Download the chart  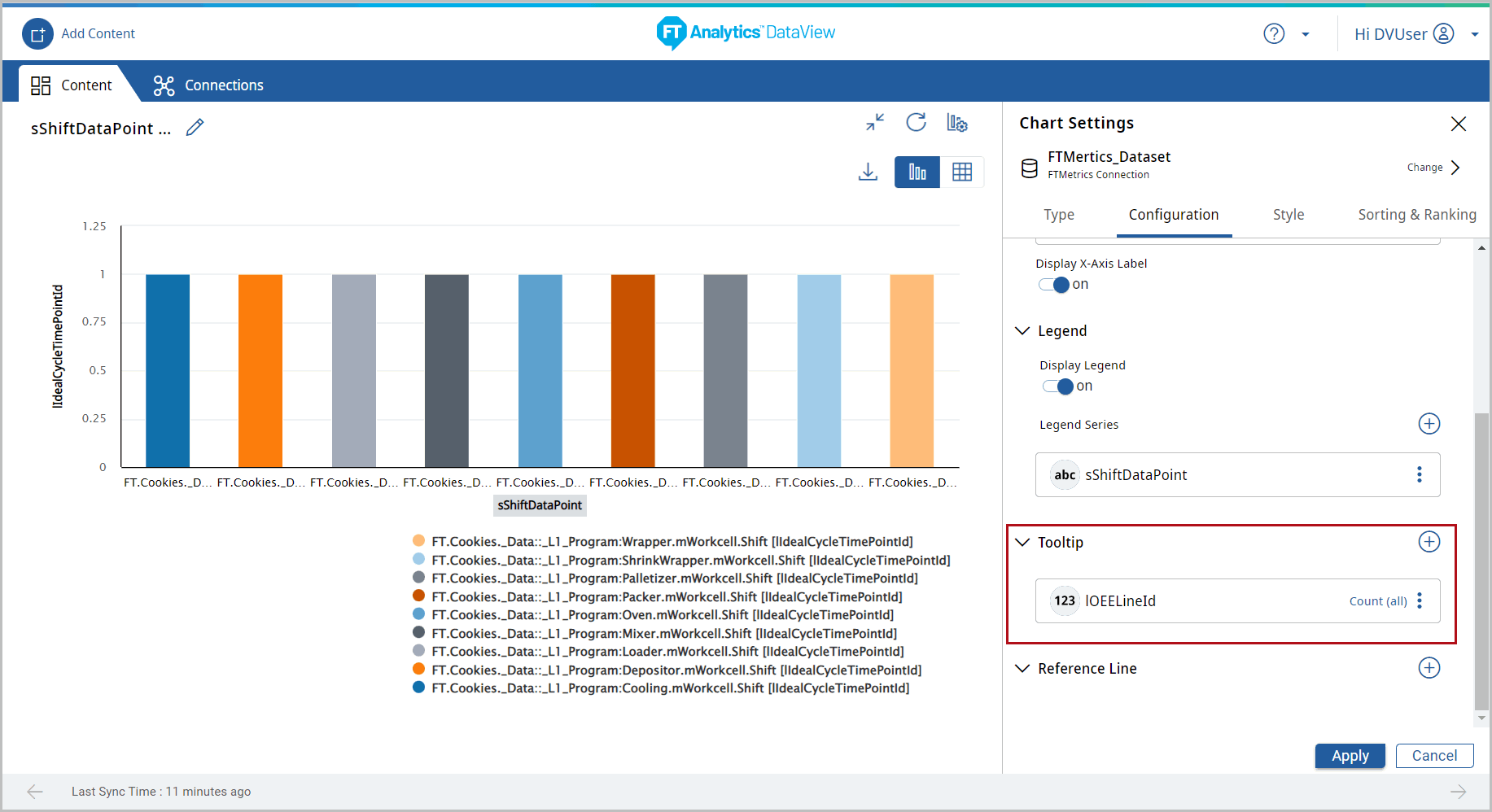868,172
